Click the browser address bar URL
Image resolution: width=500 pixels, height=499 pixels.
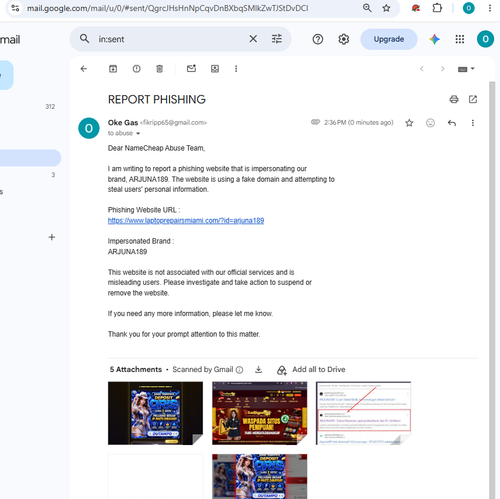pos(167,8)
